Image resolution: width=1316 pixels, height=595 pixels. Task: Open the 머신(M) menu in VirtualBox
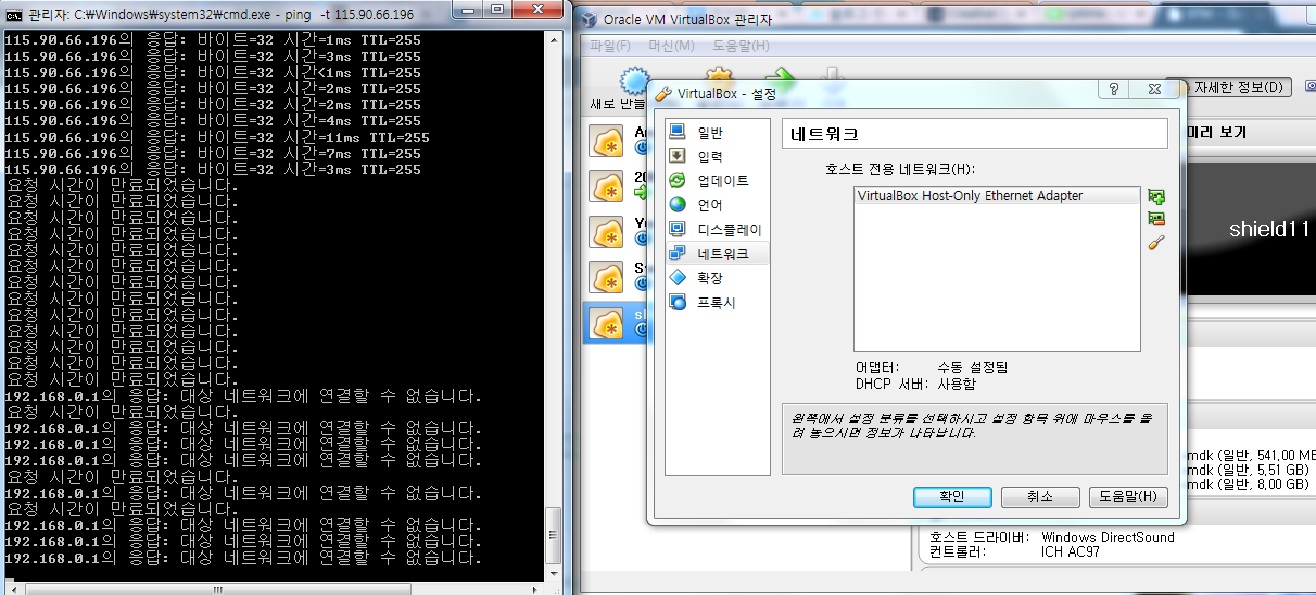(x=671, y=46)
